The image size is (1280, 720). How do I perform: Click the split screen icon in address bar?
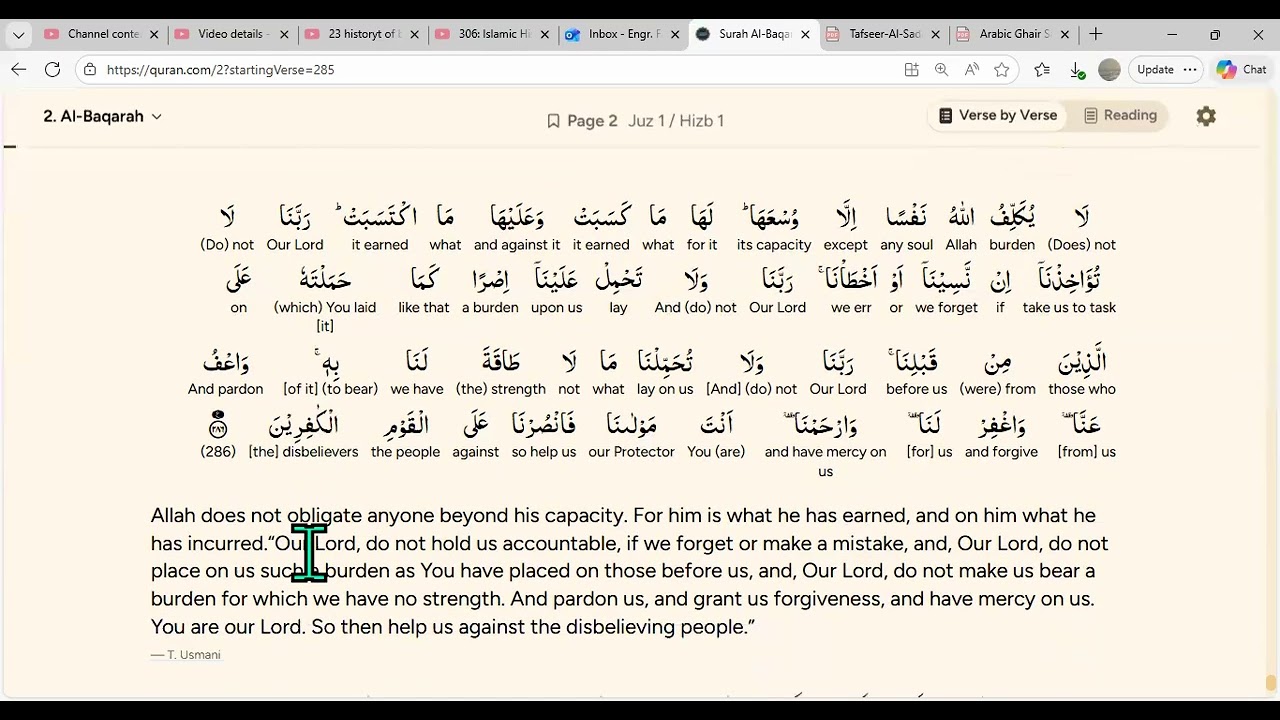[911, 69]
